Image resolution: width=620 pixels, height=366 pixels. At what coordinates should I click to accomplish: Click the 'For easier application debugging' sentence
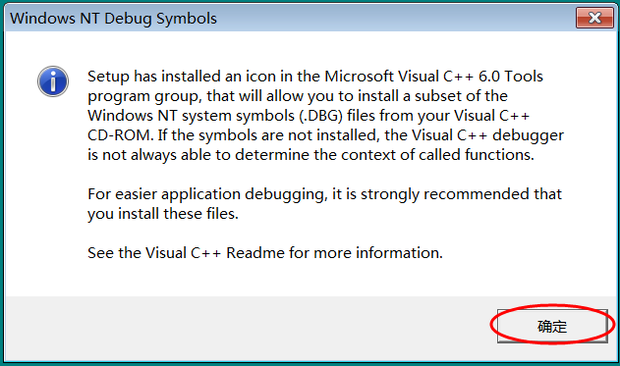coord(207,194)
